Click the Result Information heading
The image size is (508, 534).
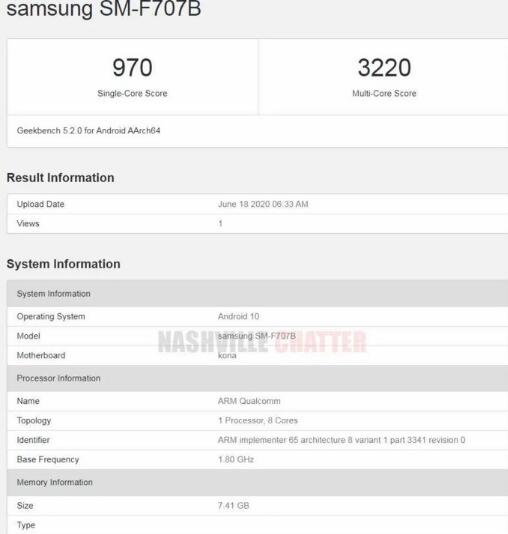(x=61, y=178)
